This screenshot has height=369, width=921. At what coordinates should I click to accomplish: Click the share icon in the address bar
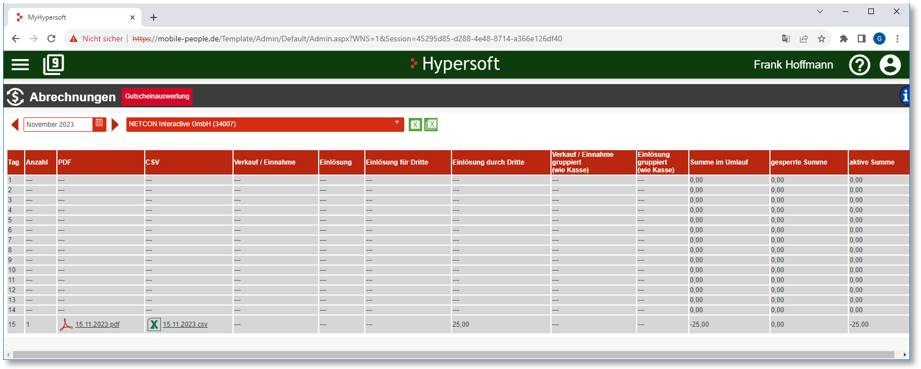[804, 39]
